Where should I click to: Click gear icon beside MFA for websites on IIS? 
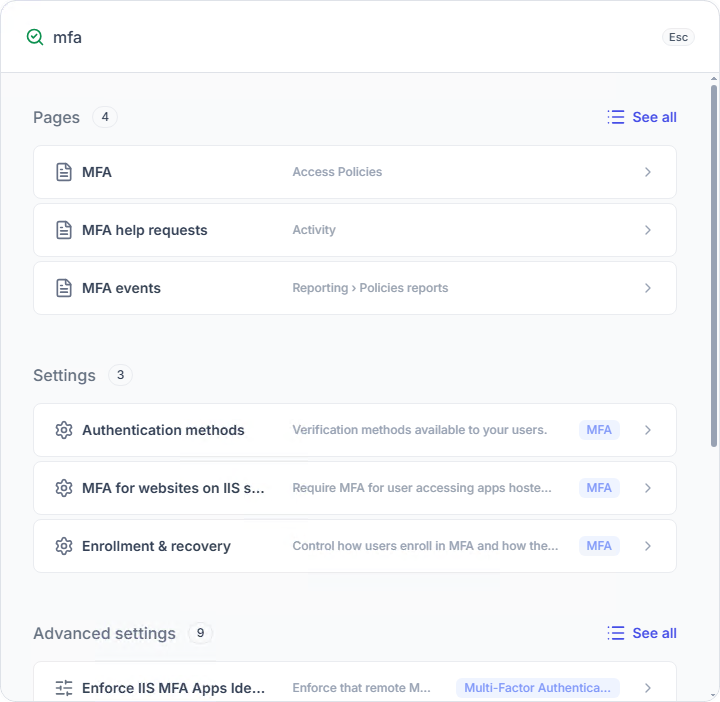point(64,488)
